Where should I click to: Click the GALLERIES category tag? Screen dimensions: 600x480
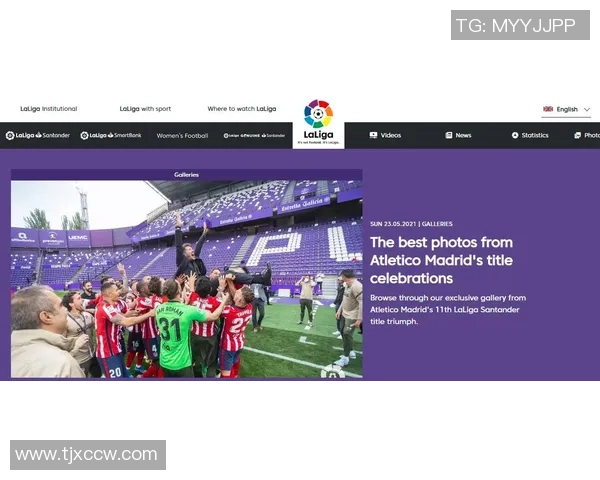437,224
